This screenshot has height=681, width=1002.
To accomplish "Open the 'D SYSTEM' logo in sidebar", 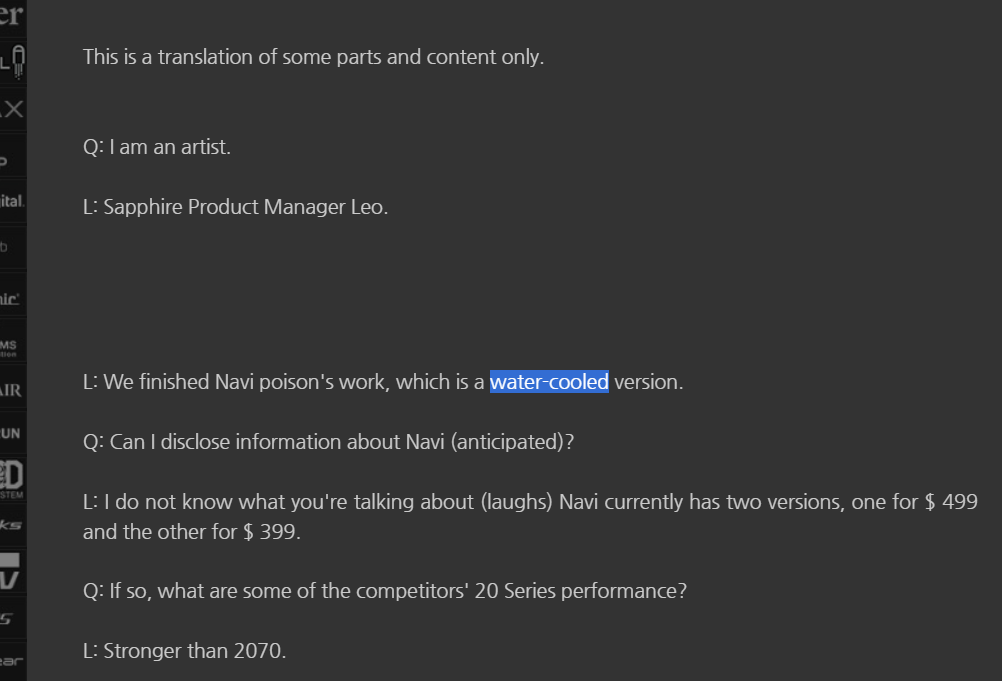I will coord(12,478).
